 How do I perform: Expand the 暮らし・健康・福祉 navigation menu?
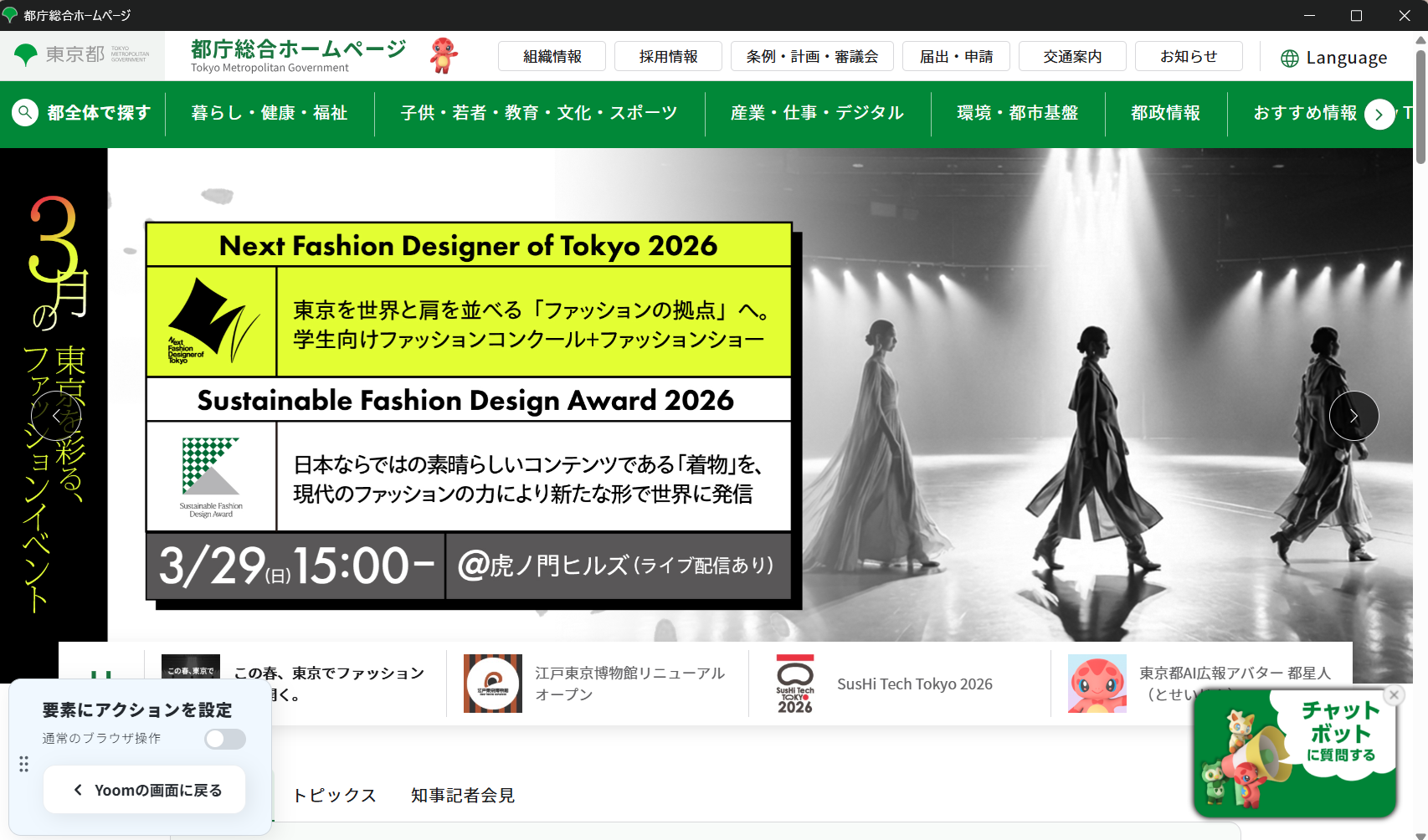(x=269, y=113)
